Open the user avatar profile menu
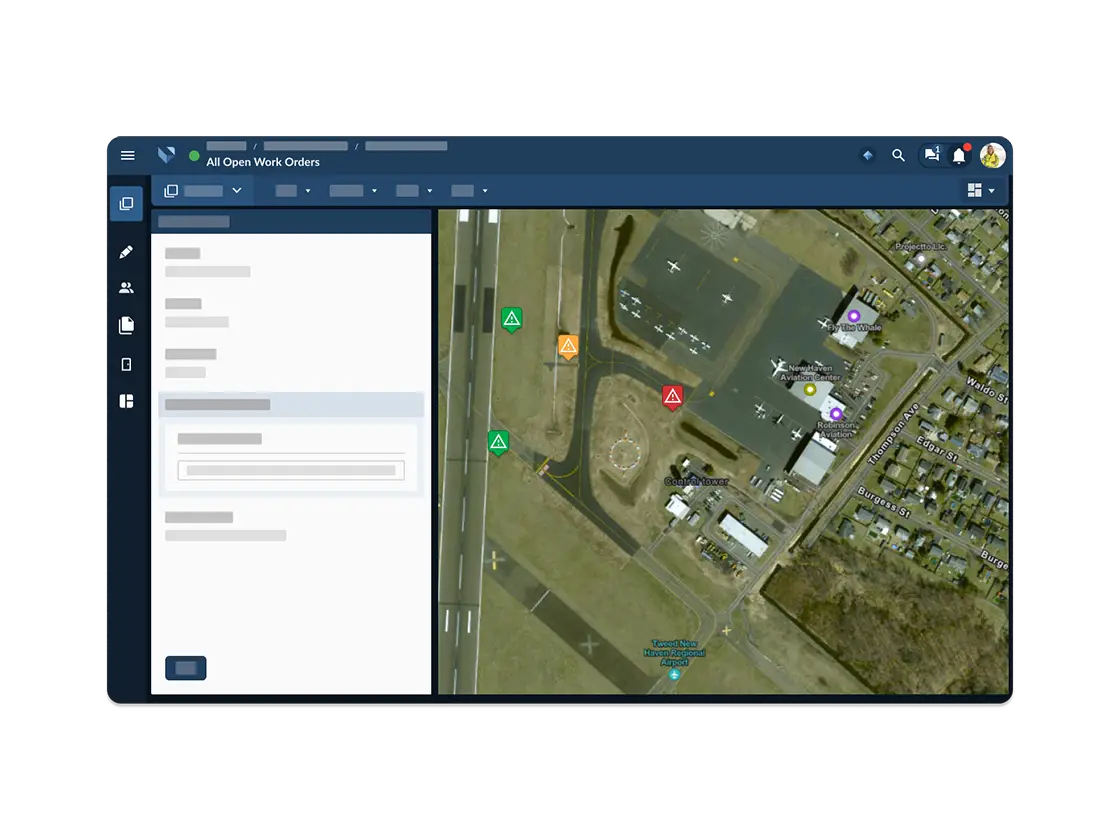This screenshot has height=840, width=1120. [x=992, y=155]
